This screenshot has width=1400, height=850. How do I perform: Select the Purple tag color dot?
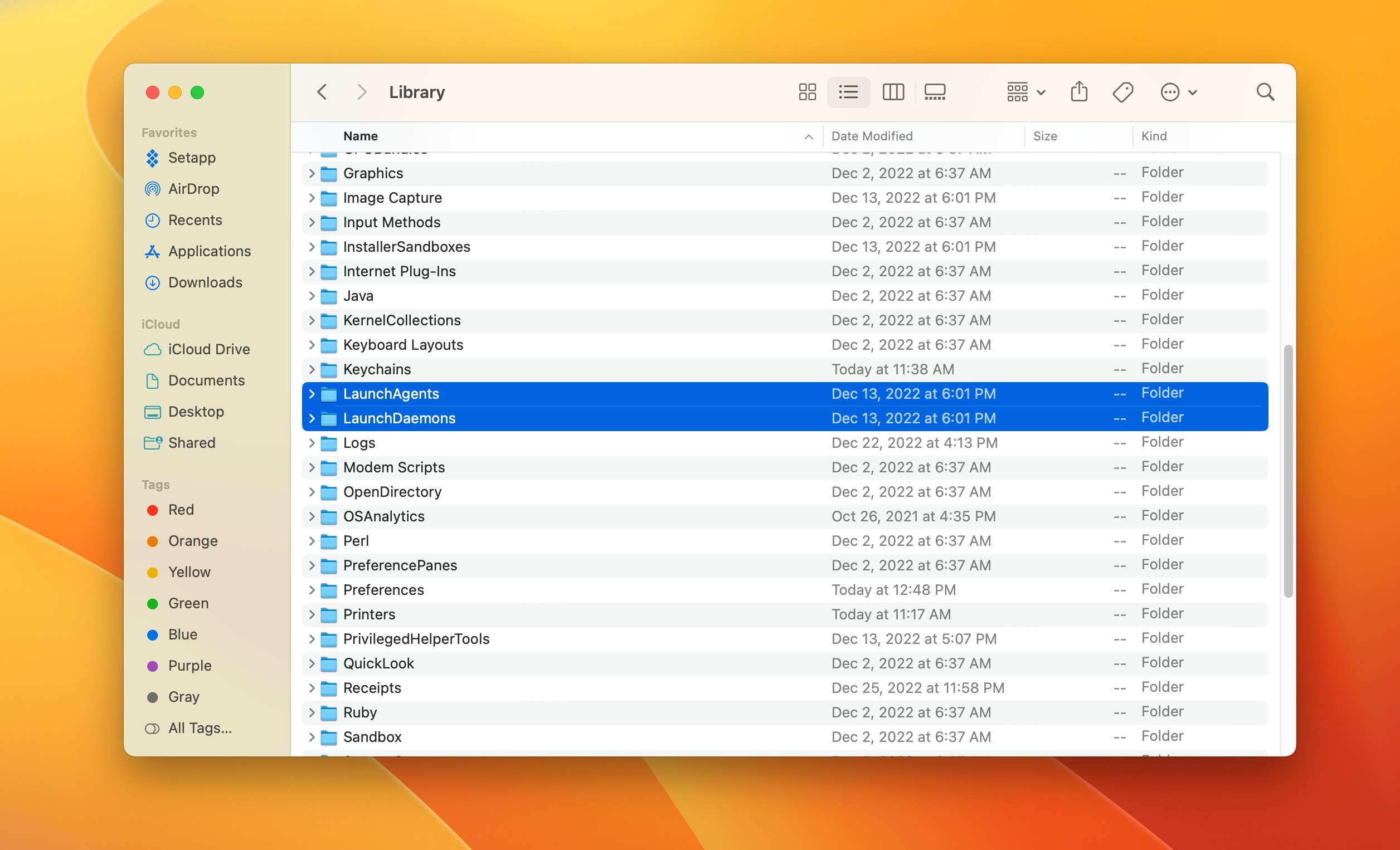point(152,666)
